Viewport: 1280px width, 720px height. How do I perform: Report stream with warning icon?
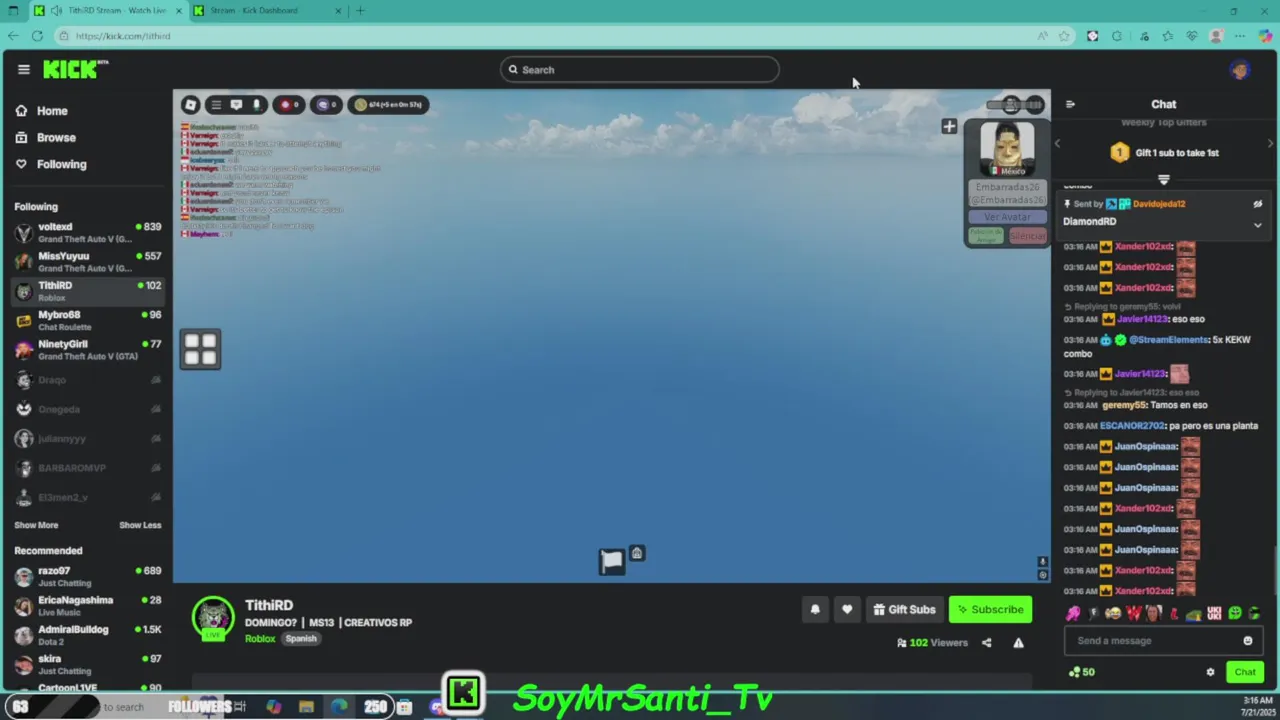click(1018, 643)
